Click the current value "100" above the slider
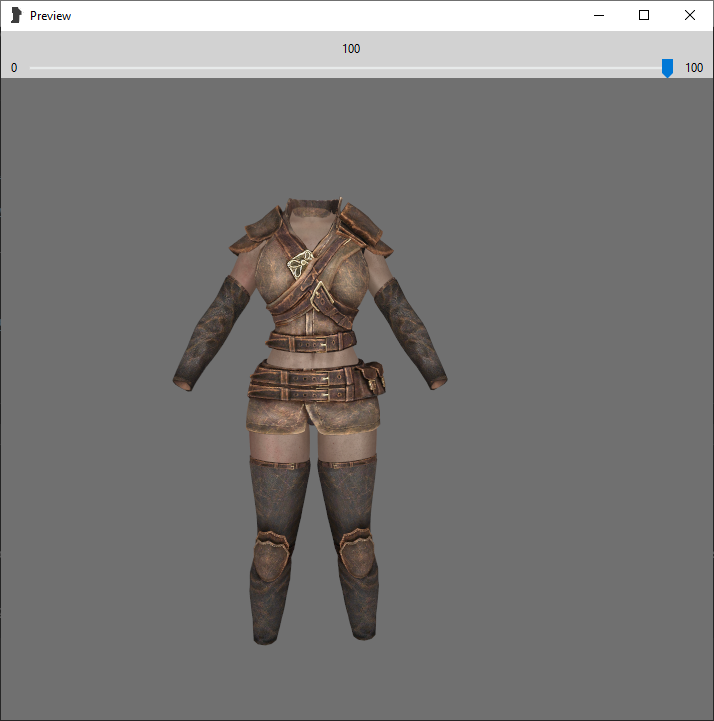This screenshot has width=714, height=721. [351, 49]
